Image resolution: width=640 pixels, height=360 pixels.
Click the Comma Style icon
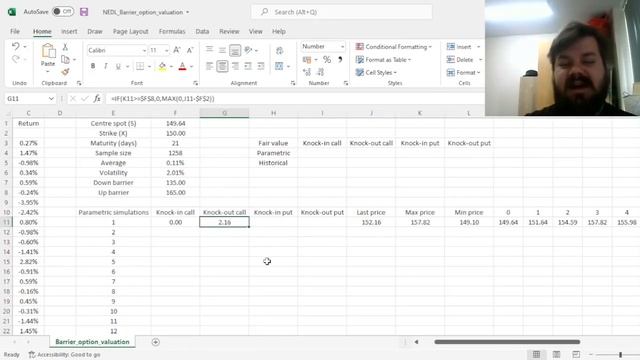click(x=340, y=60)
